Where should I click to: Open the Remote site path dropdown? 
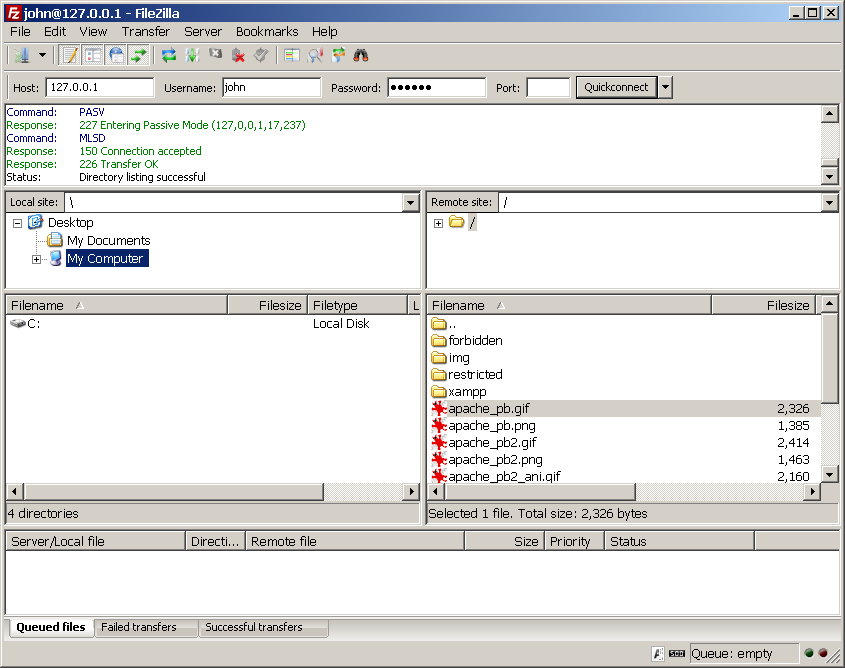pos(828,203)
